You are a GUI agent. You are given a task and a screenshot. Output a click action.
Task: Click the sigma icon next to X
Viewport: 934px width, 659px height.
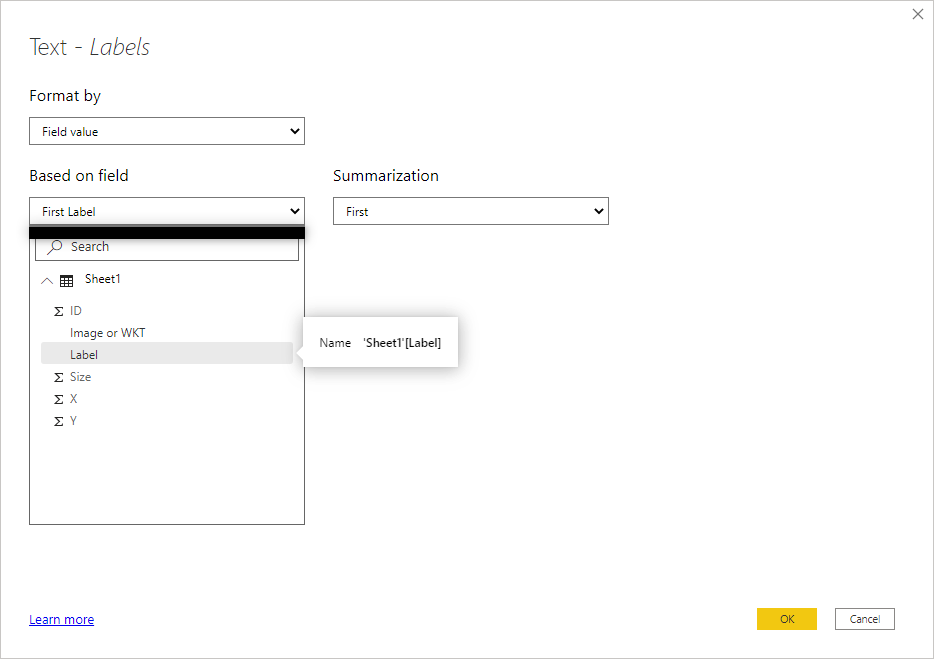[58, 399]
